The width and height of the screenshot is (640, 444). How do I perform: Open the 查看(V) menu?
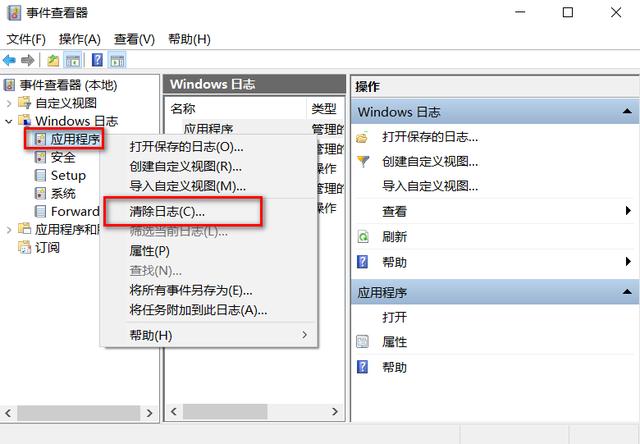coord(134,39)
